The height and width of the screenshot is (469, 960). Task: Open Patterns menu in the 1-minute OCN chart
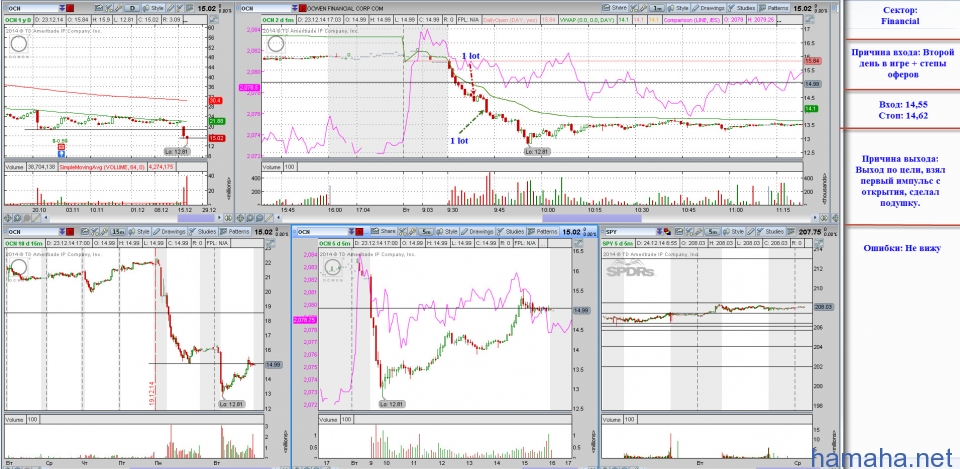(x=774, y=8)
